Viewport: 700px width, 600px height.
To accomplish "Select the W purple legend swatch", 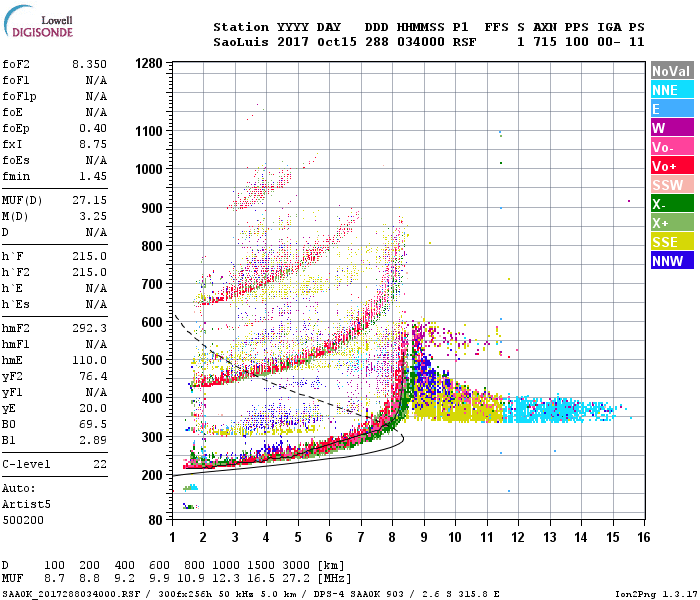I will point(672,128).
